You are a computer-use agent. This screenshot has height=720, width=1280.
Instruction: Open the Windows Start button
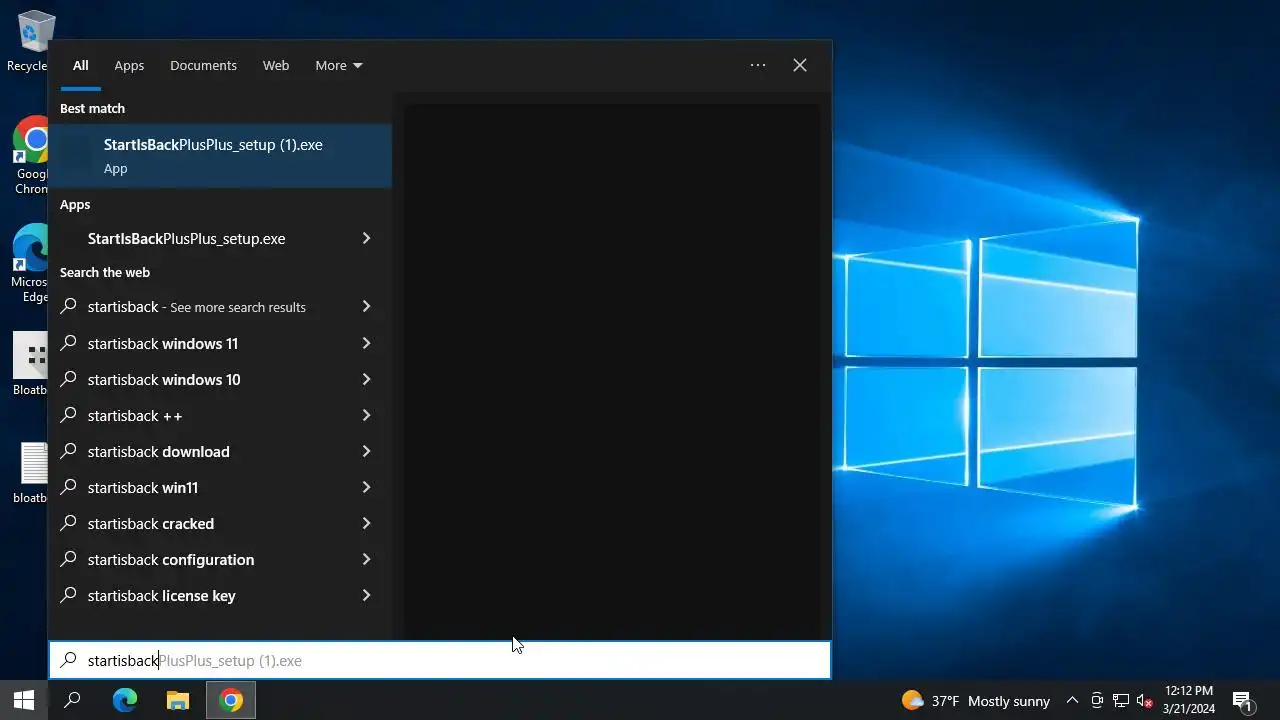point(24,700)
